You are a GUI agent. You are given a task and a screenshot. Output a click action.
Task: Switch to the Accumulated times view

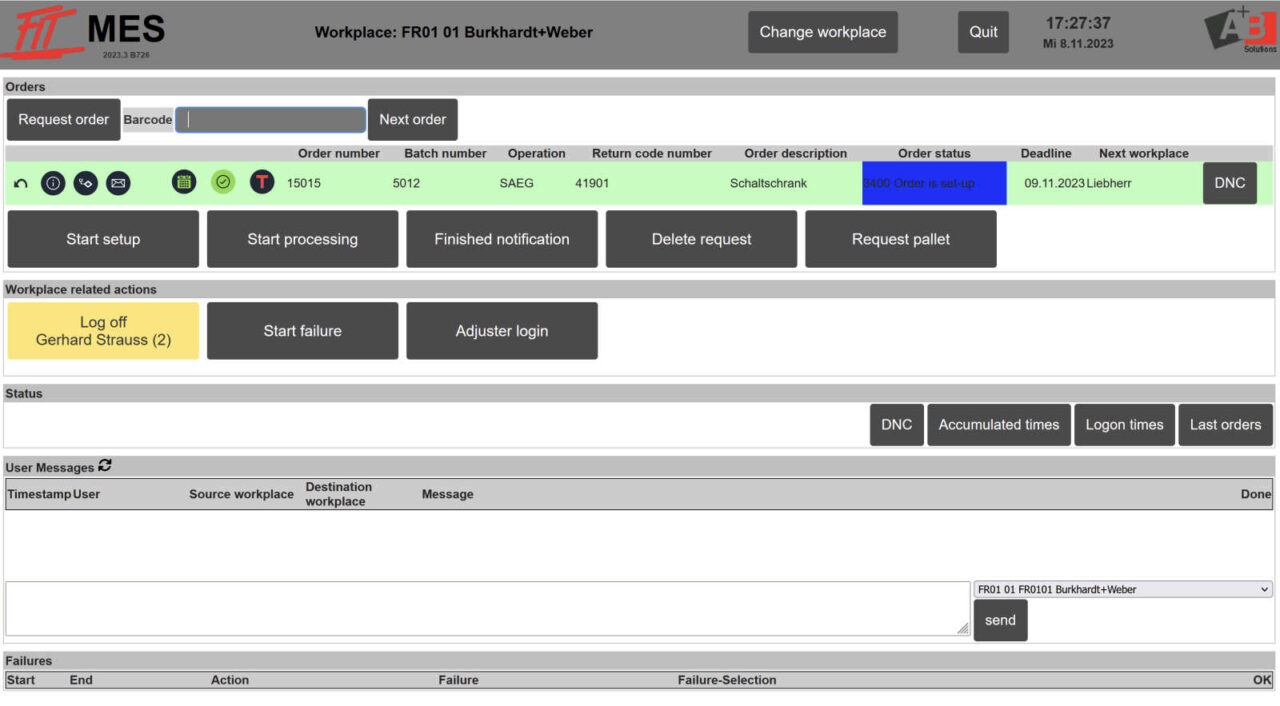pos(998,424)
